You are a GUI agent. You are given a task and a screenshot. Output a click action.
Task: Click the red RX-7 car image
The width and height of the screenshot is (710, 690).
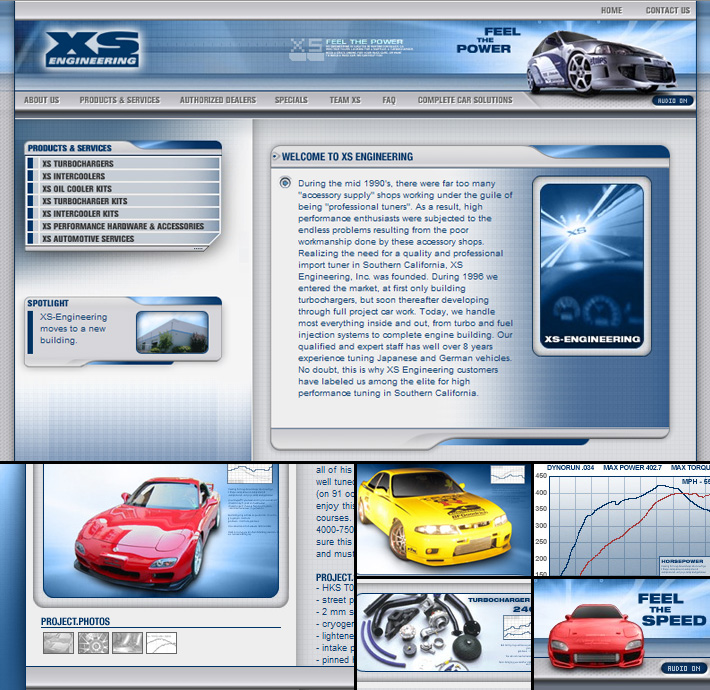147,534
